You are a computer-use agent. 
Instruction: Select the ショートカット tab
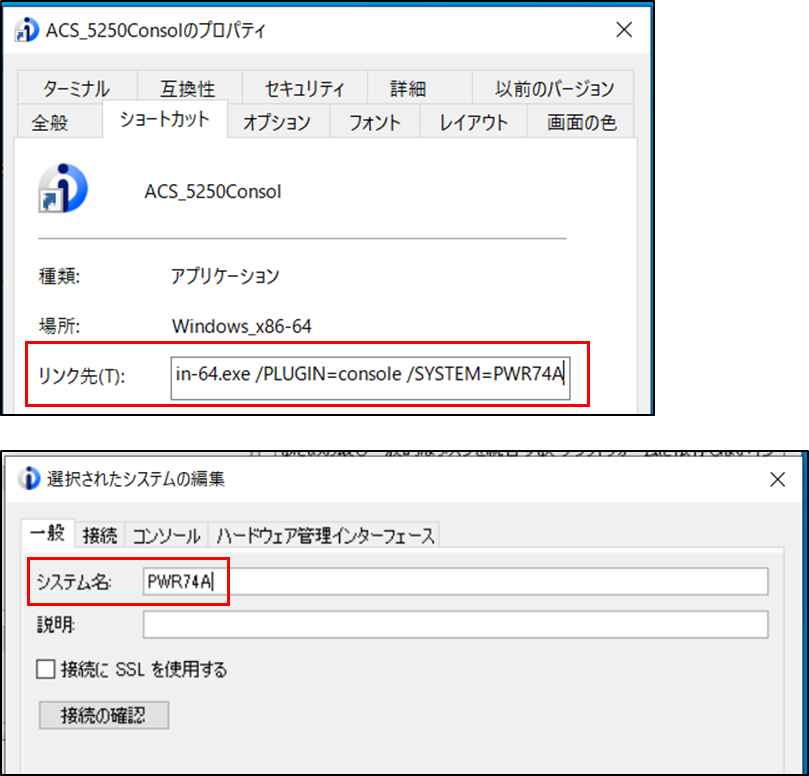coord(165,119)
